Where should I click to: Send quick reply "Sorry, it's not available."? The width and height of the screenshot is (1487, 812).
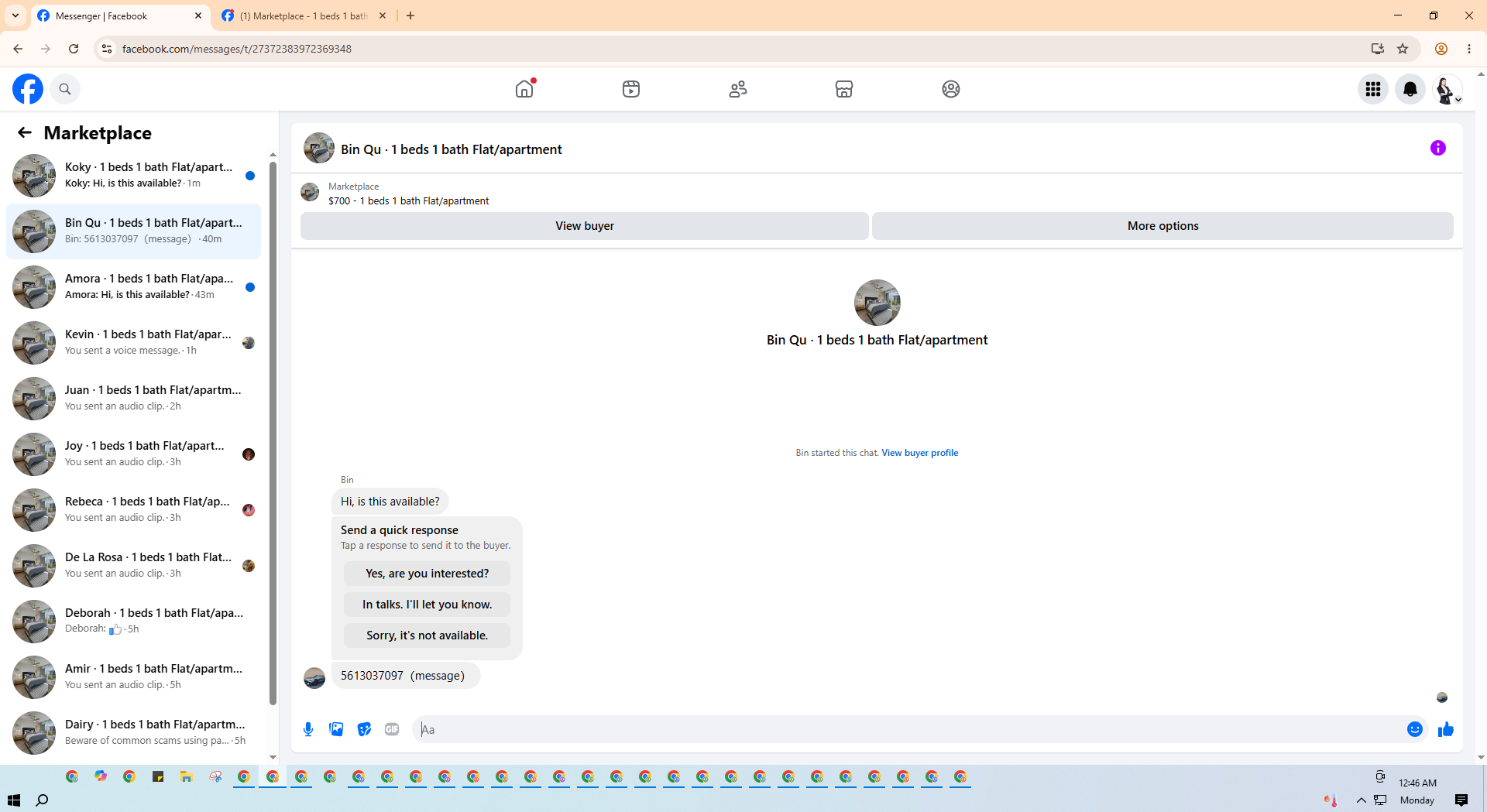coord(428,636)
